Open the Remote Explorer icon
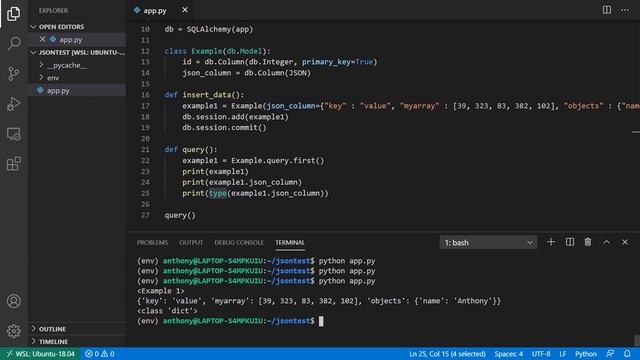 click(13, 134)
